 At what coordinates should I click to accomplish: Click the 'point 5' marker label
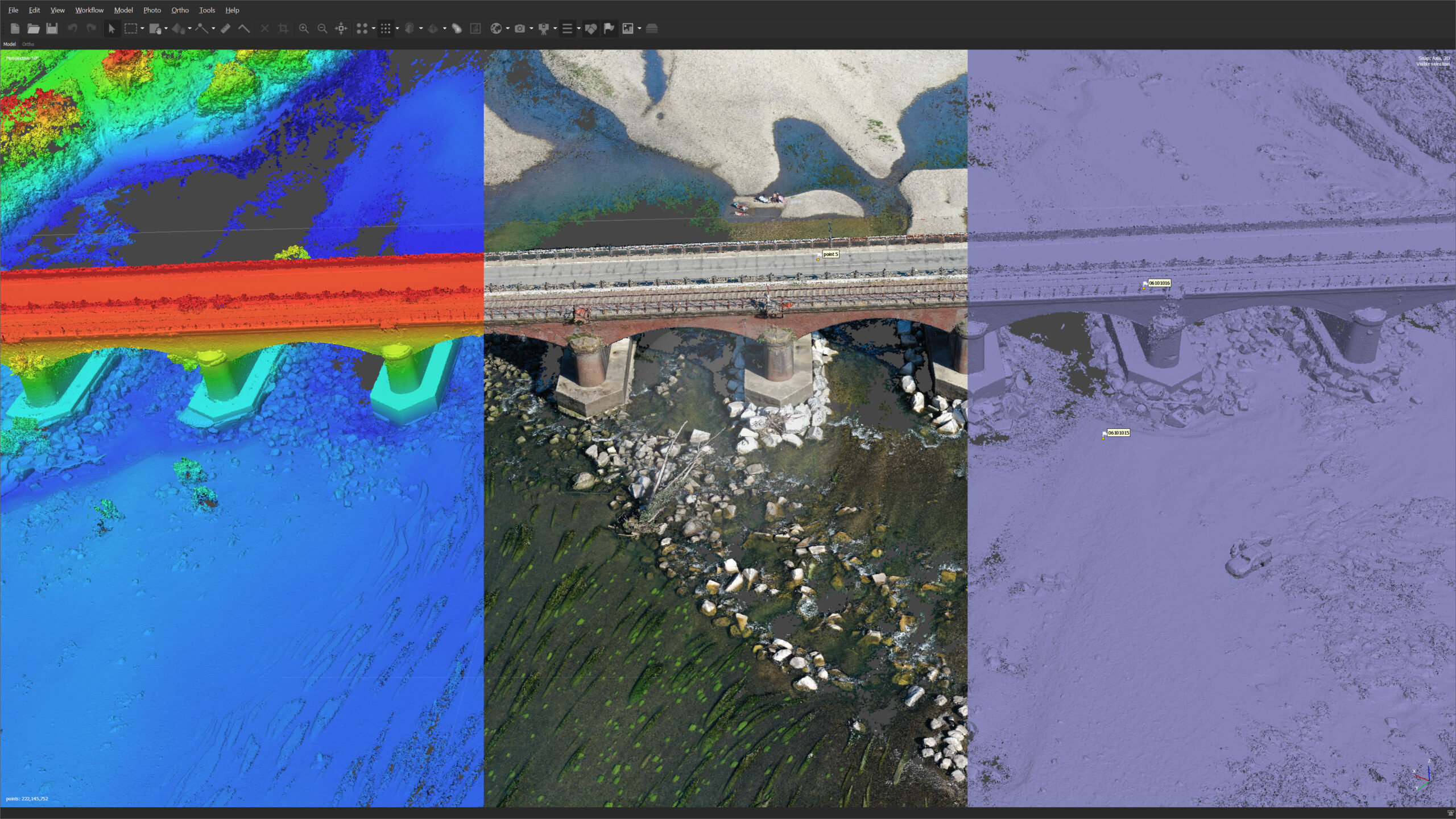[x=830, y=254]
